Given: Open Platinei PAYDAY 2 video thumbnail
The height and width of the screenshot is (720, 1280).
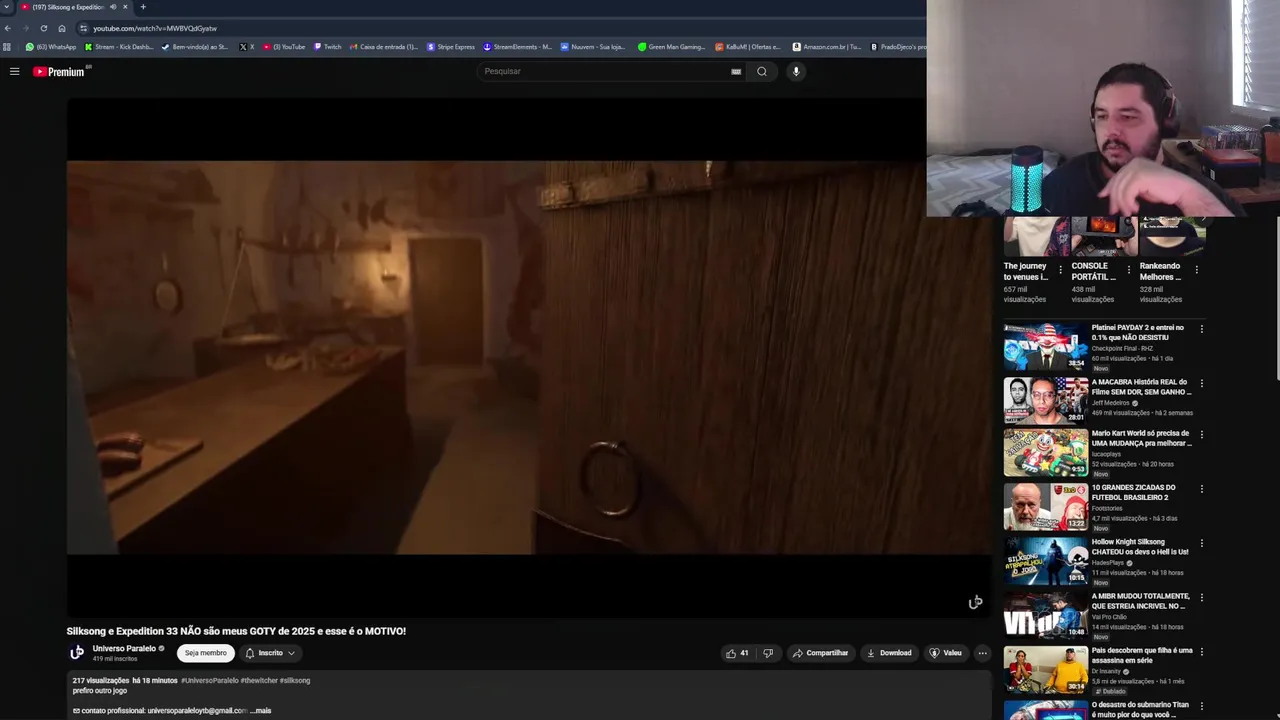Looking at the screenshot, I should coord(1046,346).
